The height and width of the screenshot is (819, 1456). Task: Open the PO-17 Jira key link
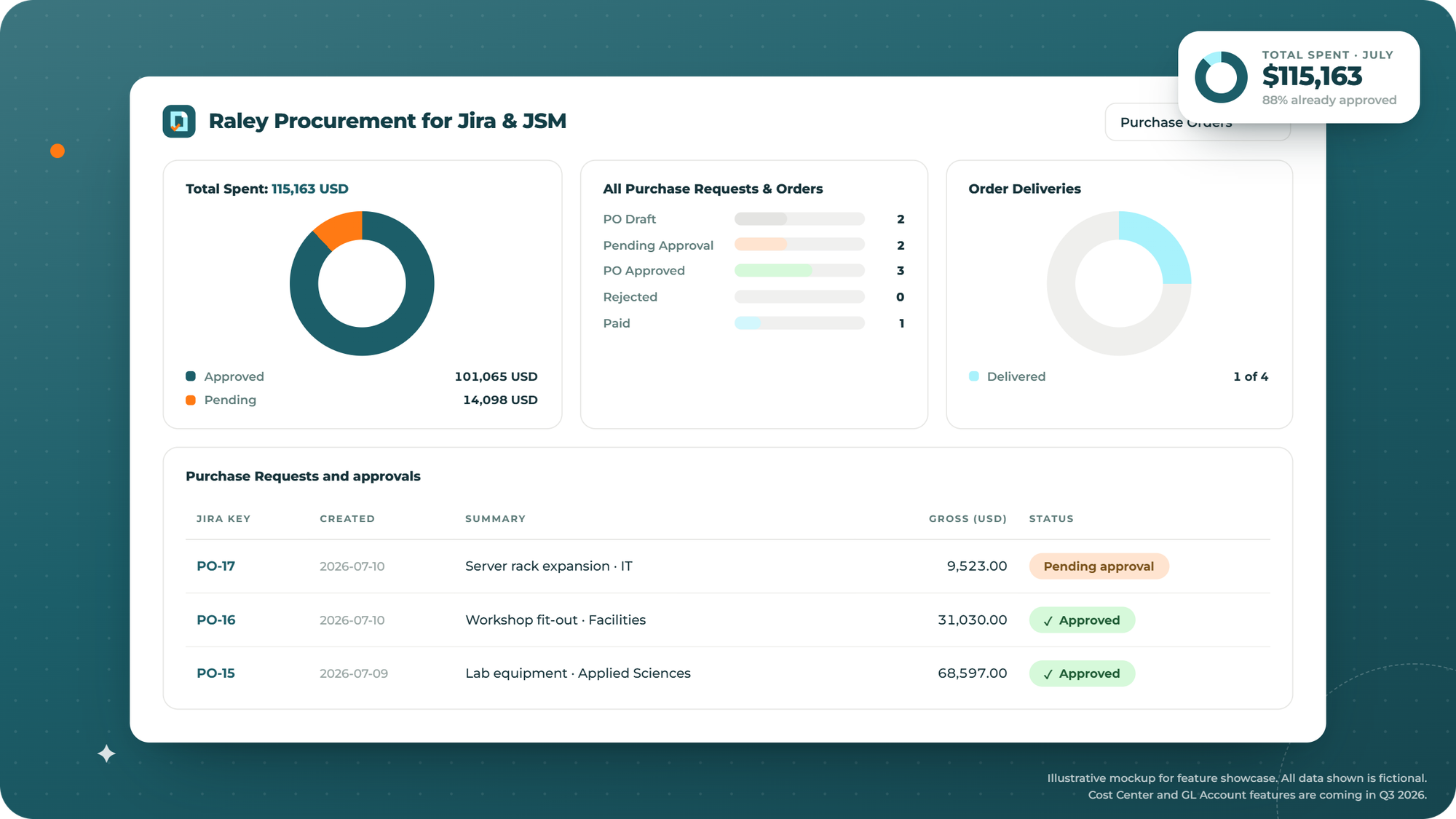(x=215, y=566)
